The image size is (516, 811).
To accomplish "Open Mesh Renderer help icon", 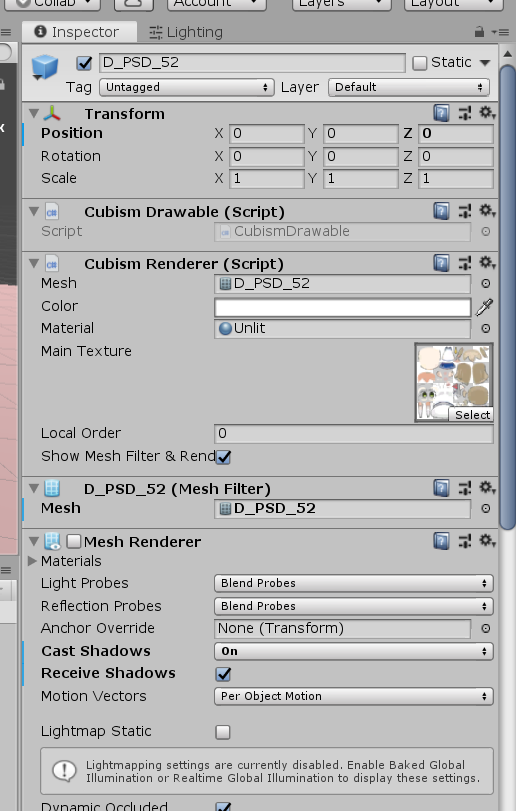I will click(x=441, y=541).
